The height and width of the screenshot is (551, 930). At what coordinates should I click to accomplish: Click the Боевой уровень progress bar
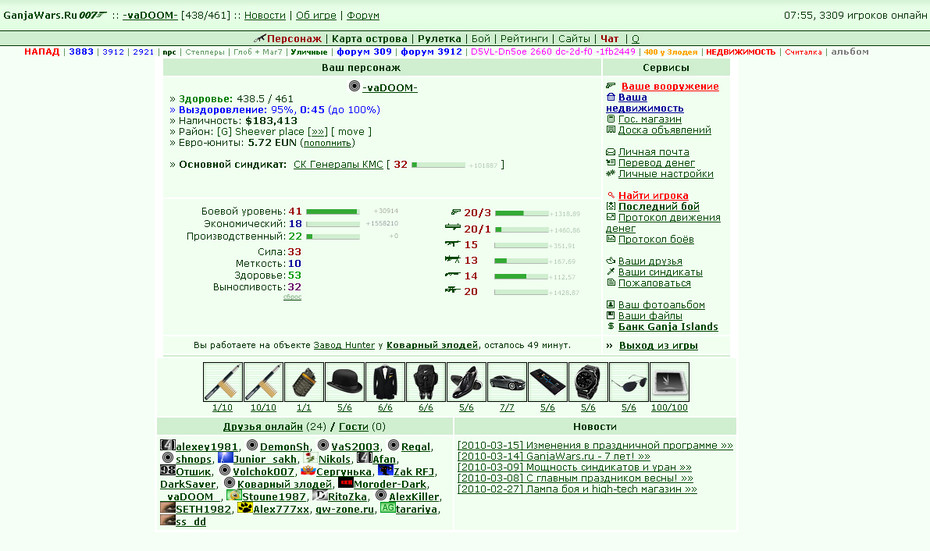click(333, 212)
